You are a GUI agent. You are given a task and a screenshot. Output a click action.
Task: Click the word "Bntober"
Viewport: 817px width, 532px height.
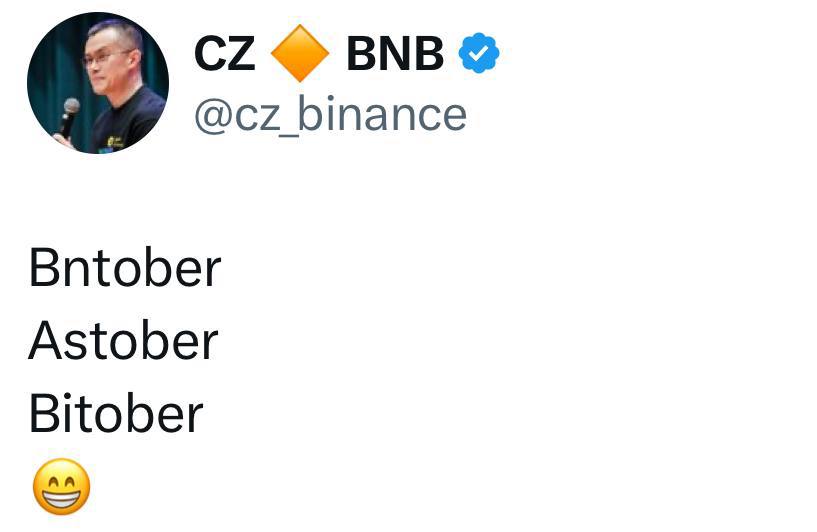pyautogui.click(x=125, y=268)
